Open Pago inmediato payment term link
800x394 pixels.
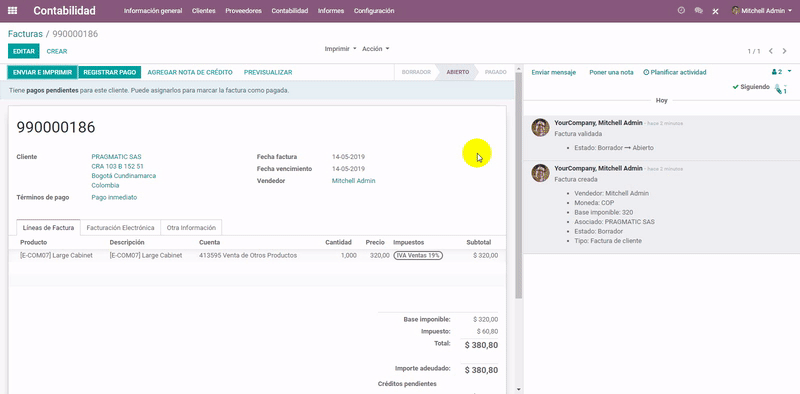[x=114, y=197]
